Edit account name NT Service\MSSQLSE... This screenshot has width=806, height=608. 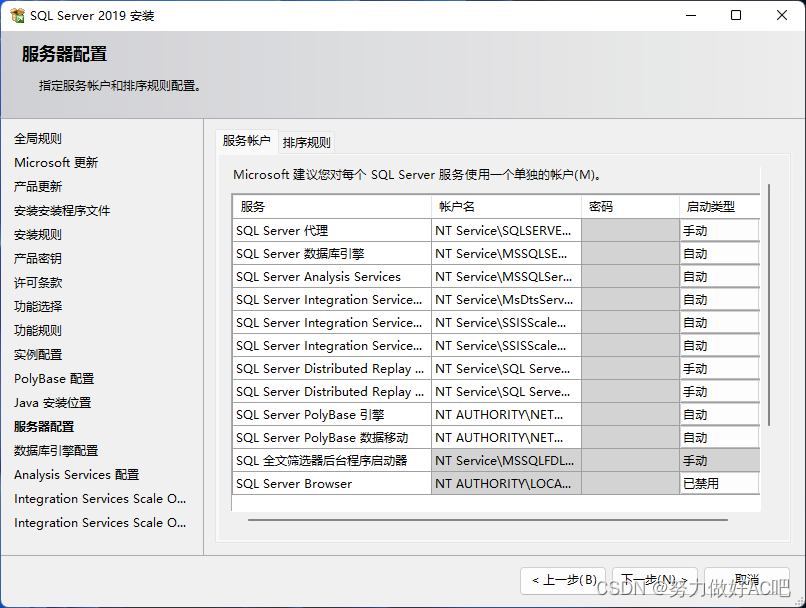[x=506, y=254]
